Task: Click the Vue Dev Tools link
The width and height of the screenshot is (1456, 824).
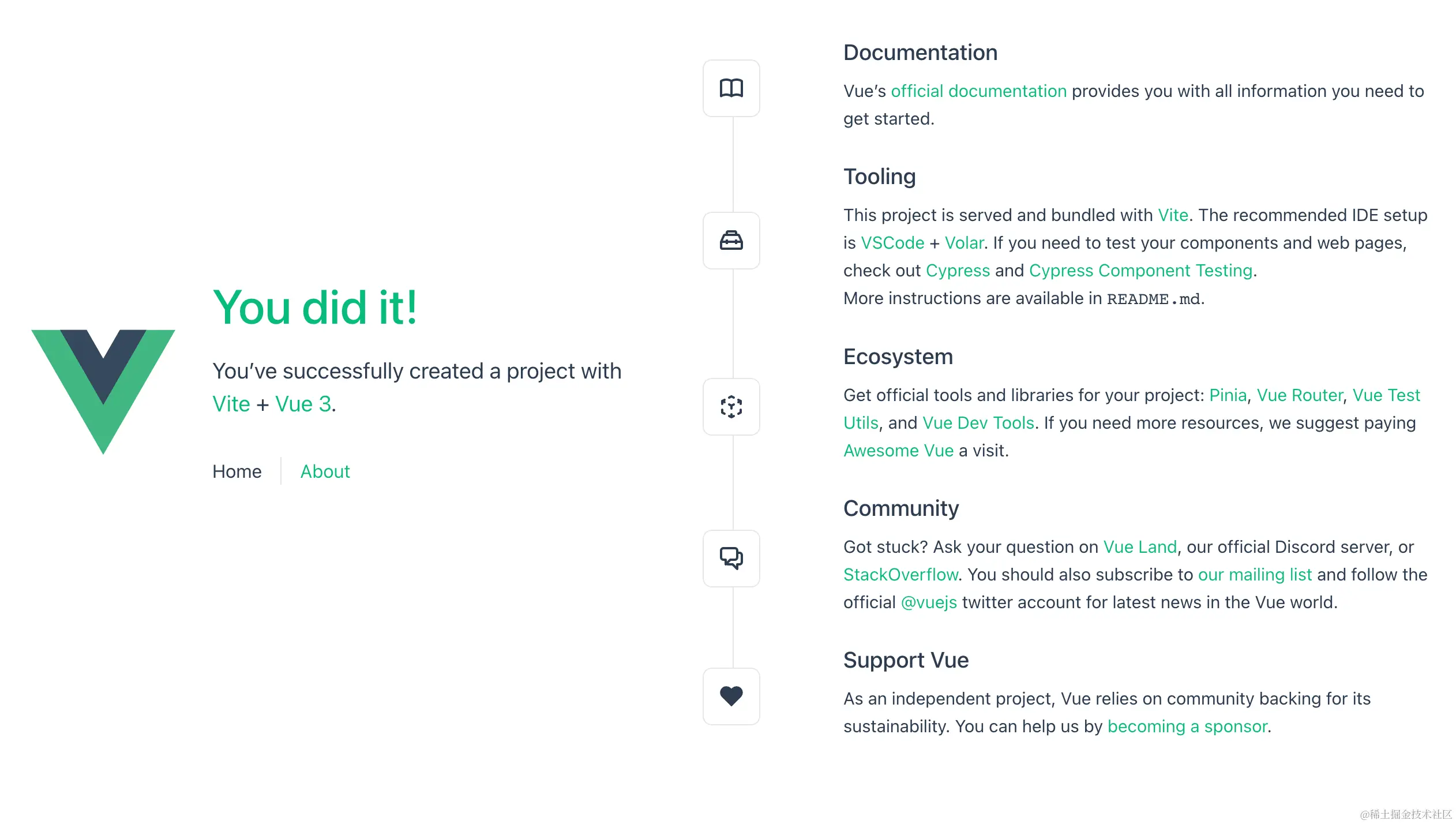Action: (x=978, y=422)
